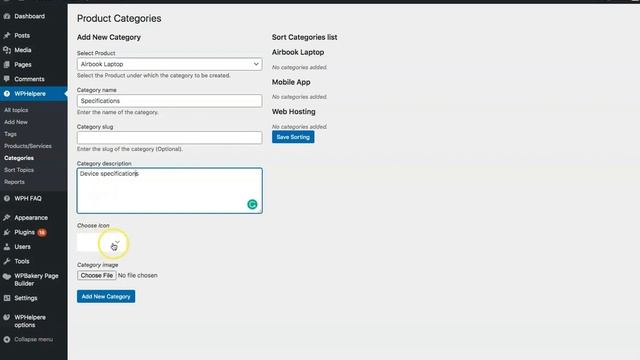Click the Posts pin icon
Image resolution: width=640 pixels, height=360 pixels.
click(7, 36)
